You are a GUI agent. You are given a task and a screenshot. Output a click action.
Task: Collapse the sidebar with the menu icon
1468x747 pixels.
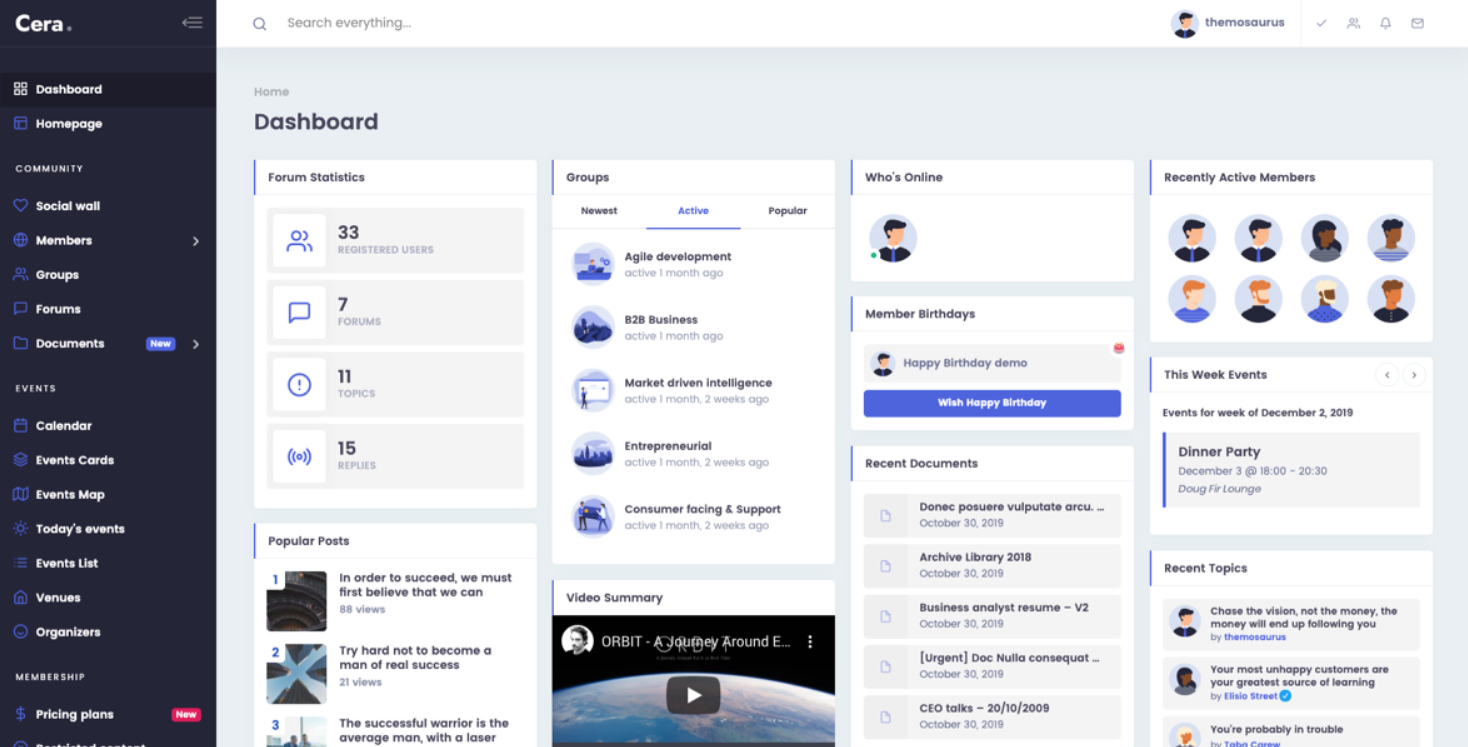pos(192,23)
